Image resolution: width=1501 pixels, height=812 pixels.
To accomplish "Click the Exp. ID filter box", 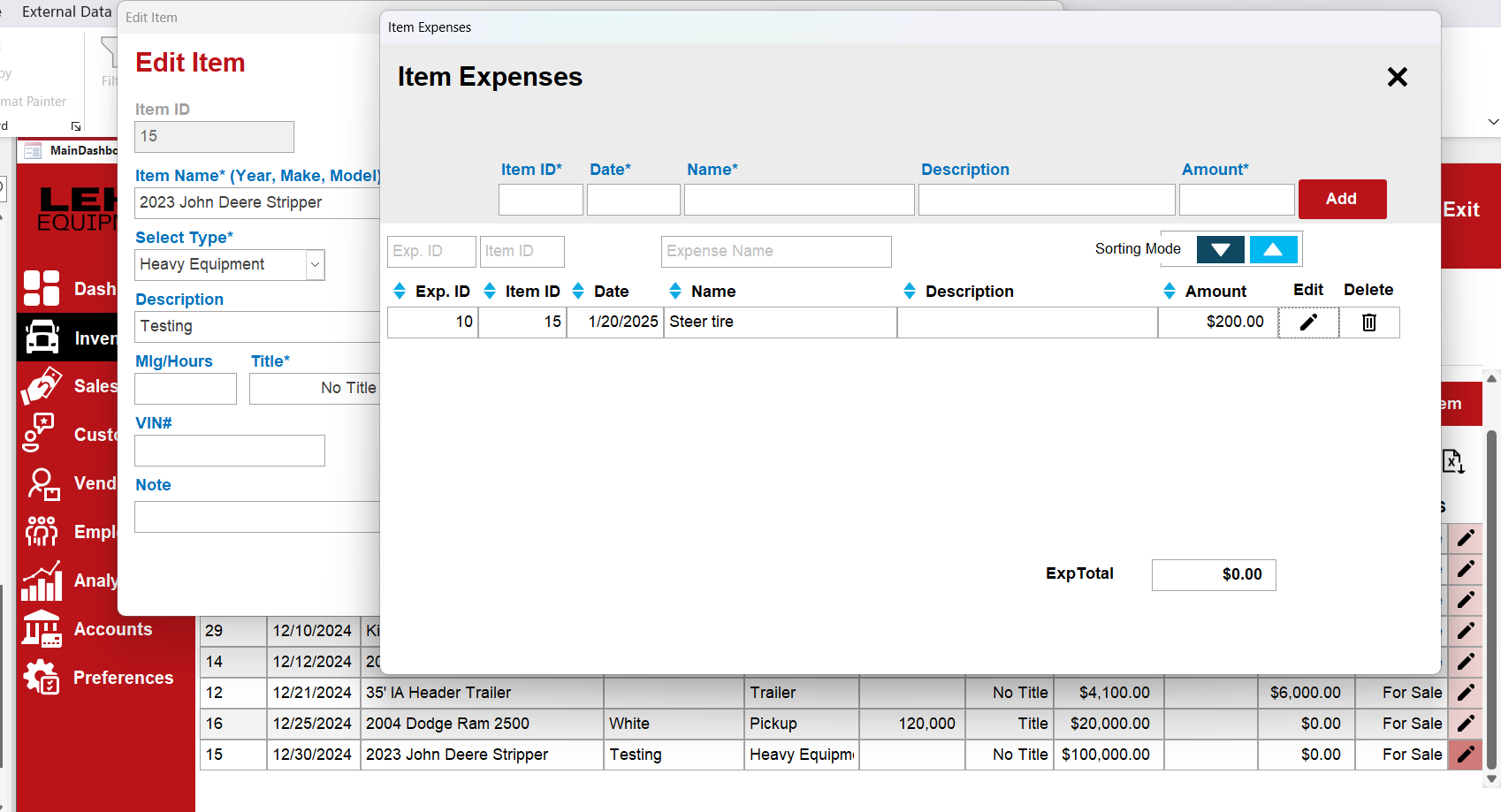I will (431, 252).
